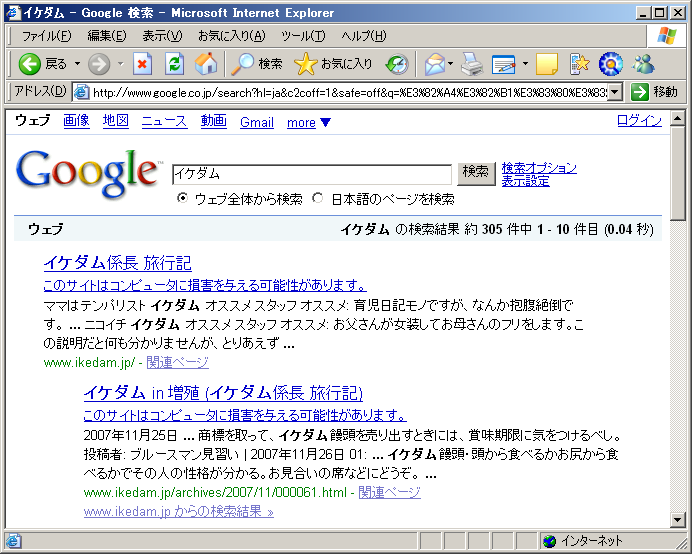Open www.ikedam.jp からの検索結果 link
Screen dimensions: 692x554
point(179,512)
